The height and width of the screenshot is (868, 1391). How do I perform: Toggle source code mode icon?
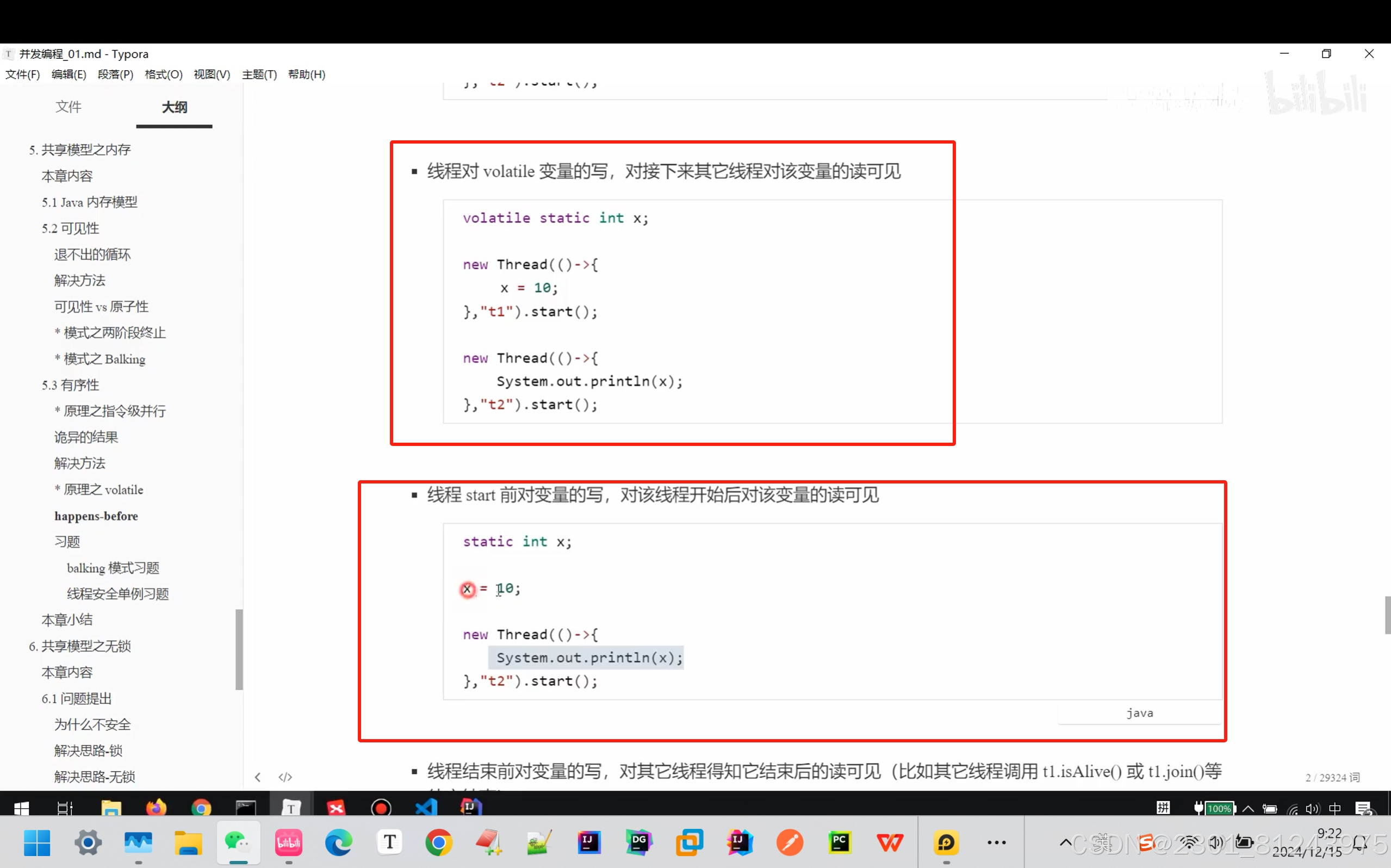285,777
